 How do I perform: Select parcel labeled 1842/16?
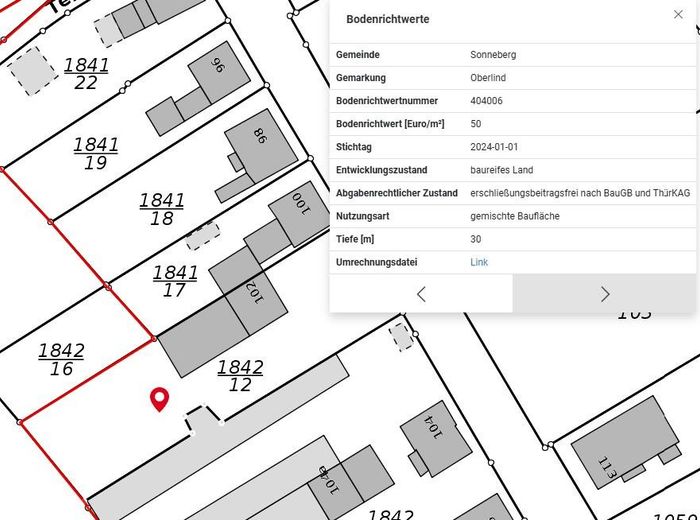click(61, 359)
